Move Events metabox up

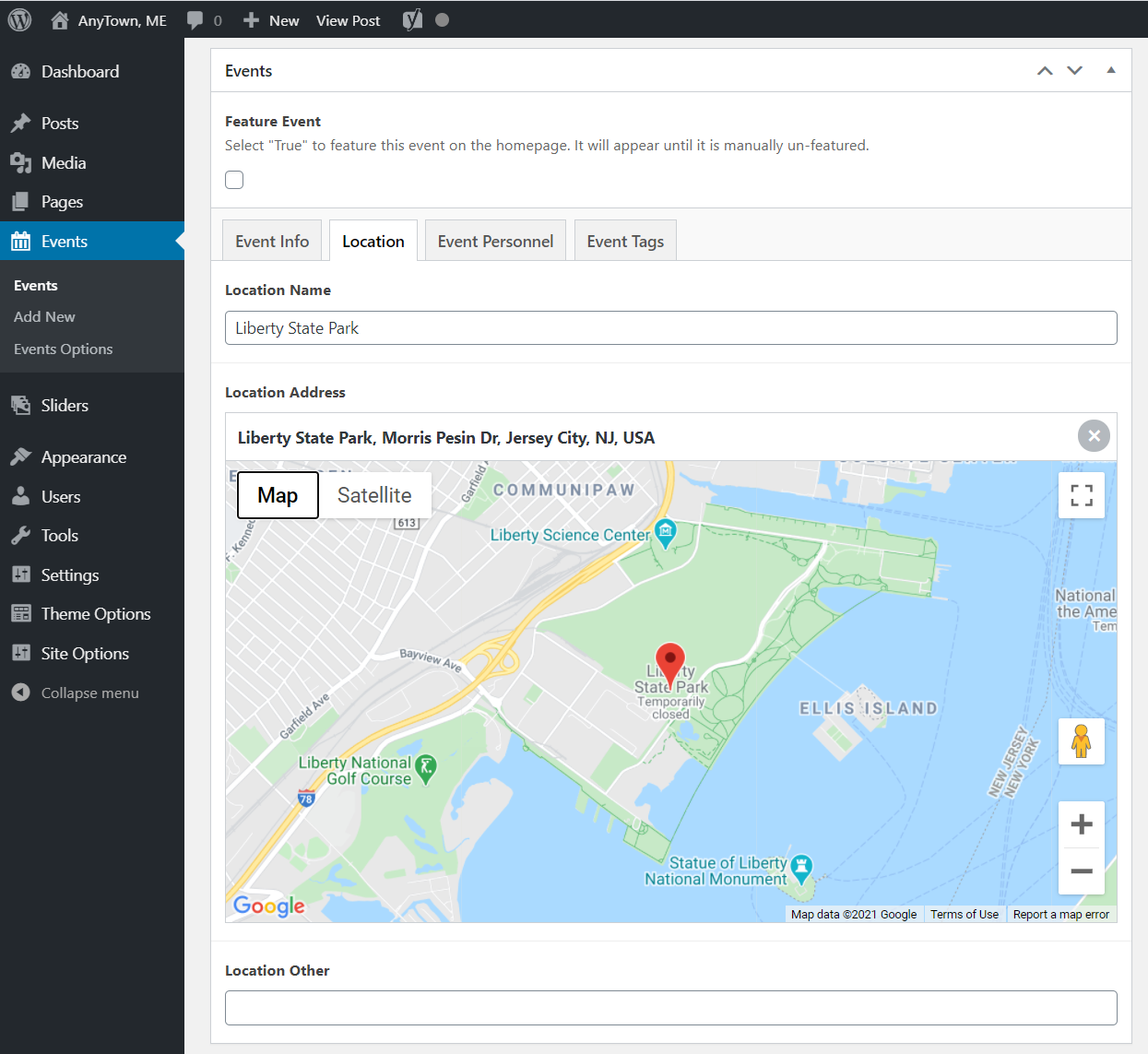1045,70
